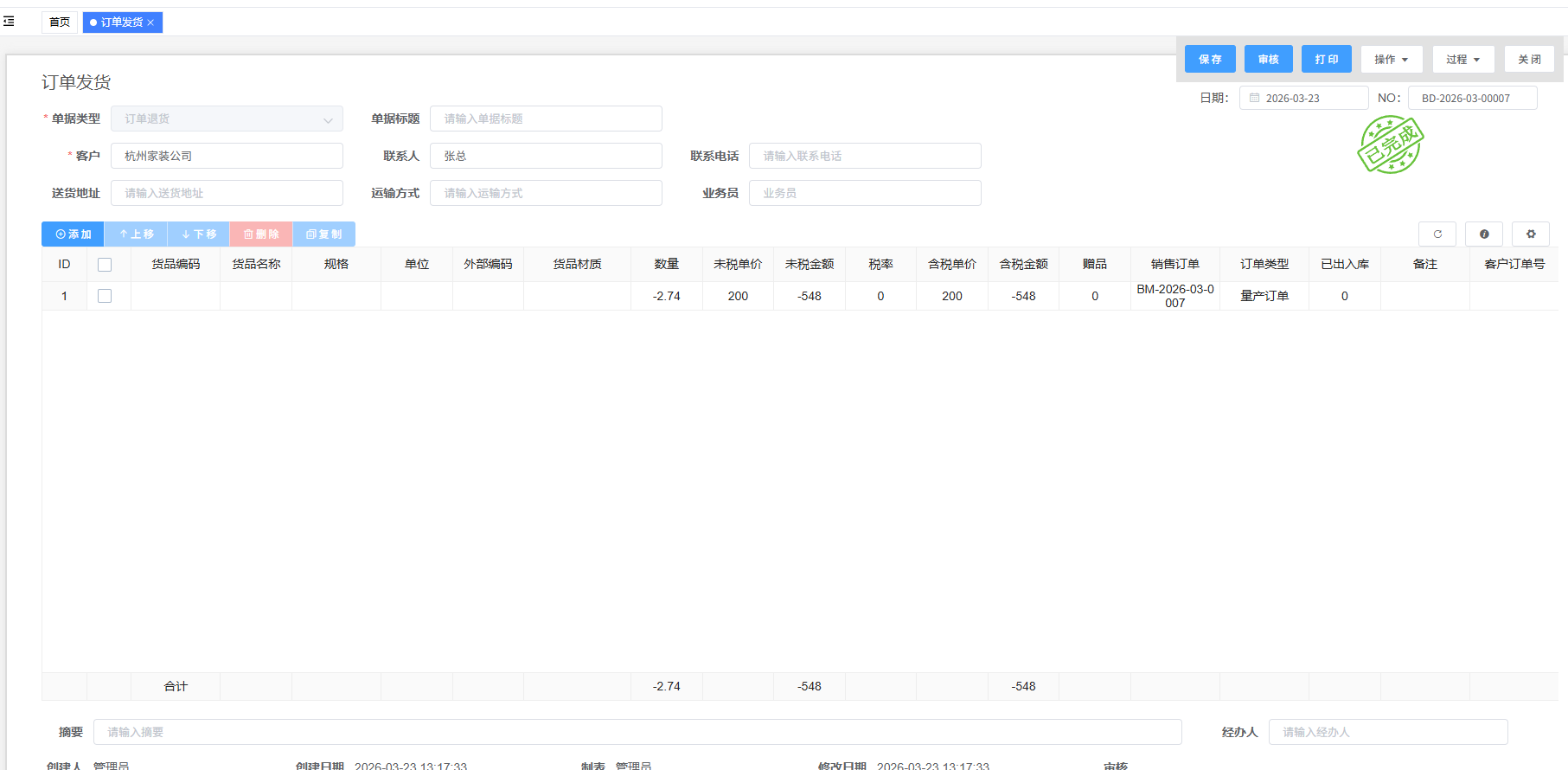Viewport: 1568px width, 770px height.
Task: Click the 保存 save button
Action: pos(1209,60)
